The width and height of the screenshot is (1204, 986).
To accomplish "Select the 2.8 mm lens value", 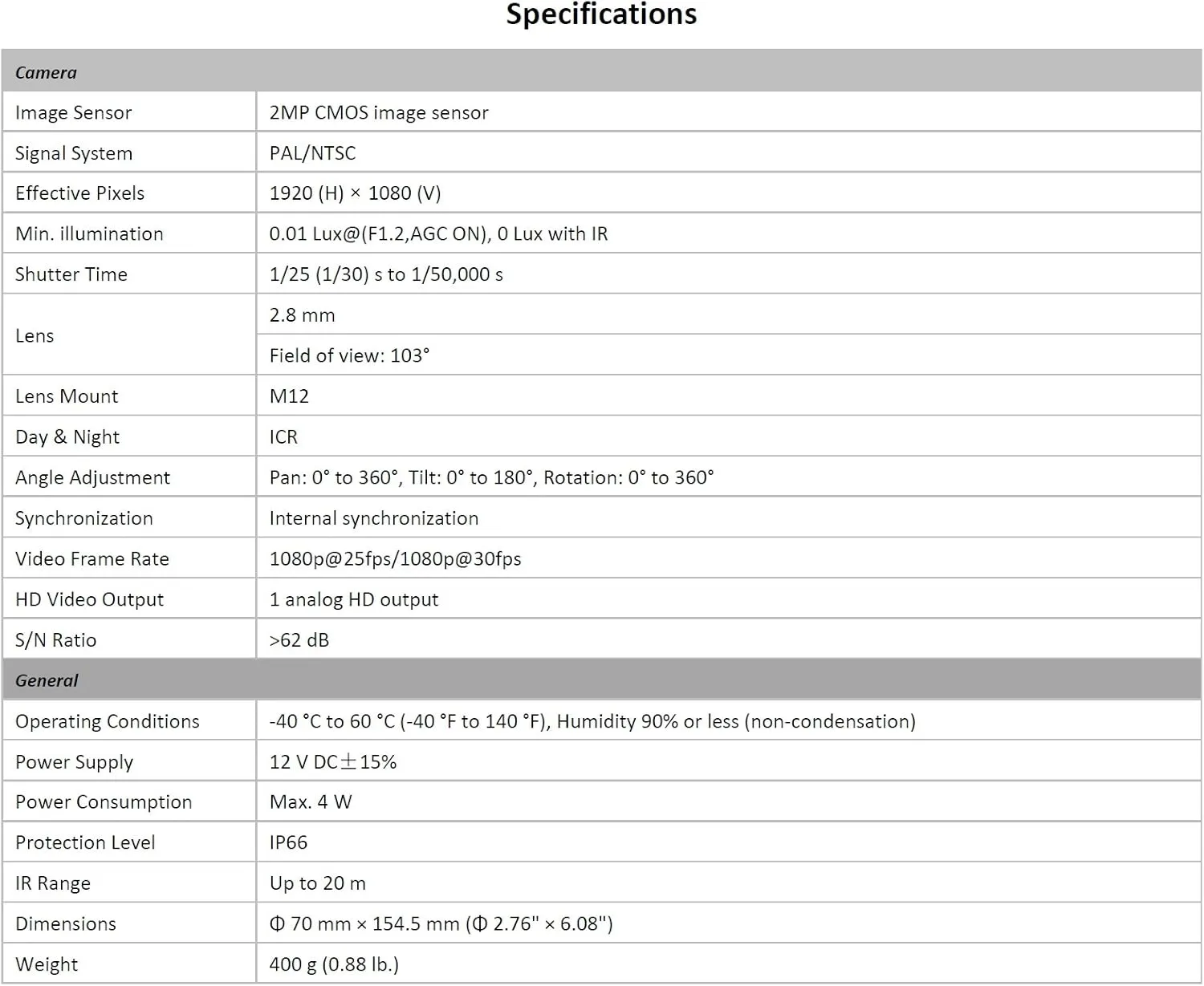I will pyautogui.click(x=302, y=314).
